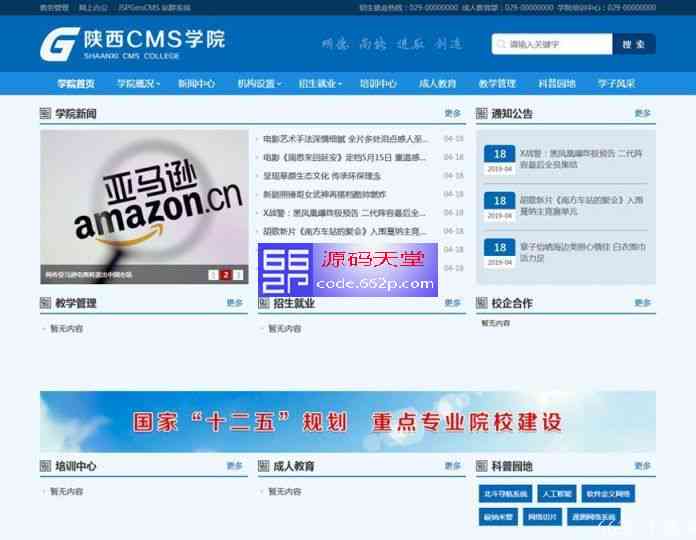This screenshot has height=540, width=696.
Task: Click the keyword search input field
Action: 557,45
